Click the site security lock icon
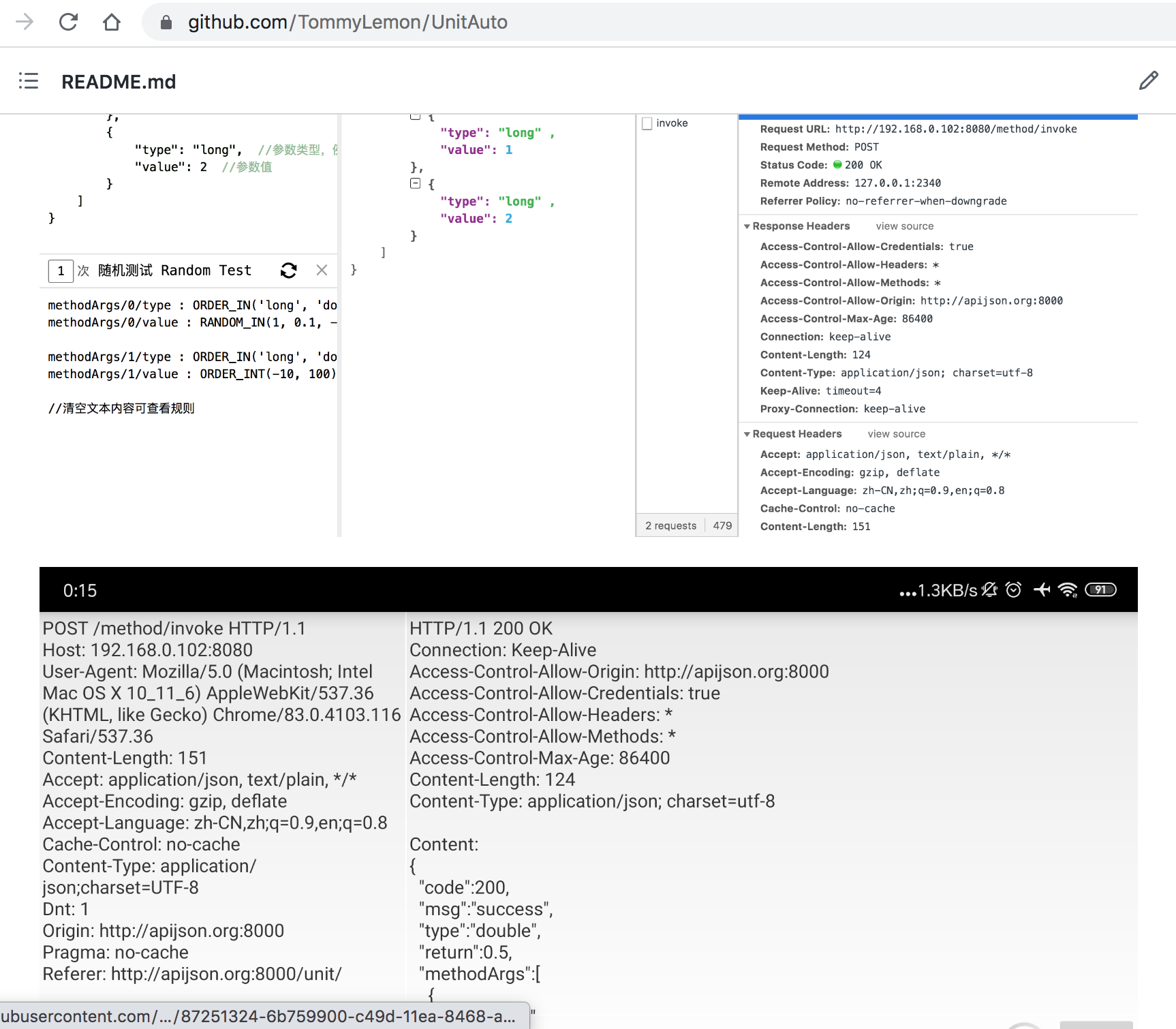This screenshot has width=1176, height=1029. point(166,22)
